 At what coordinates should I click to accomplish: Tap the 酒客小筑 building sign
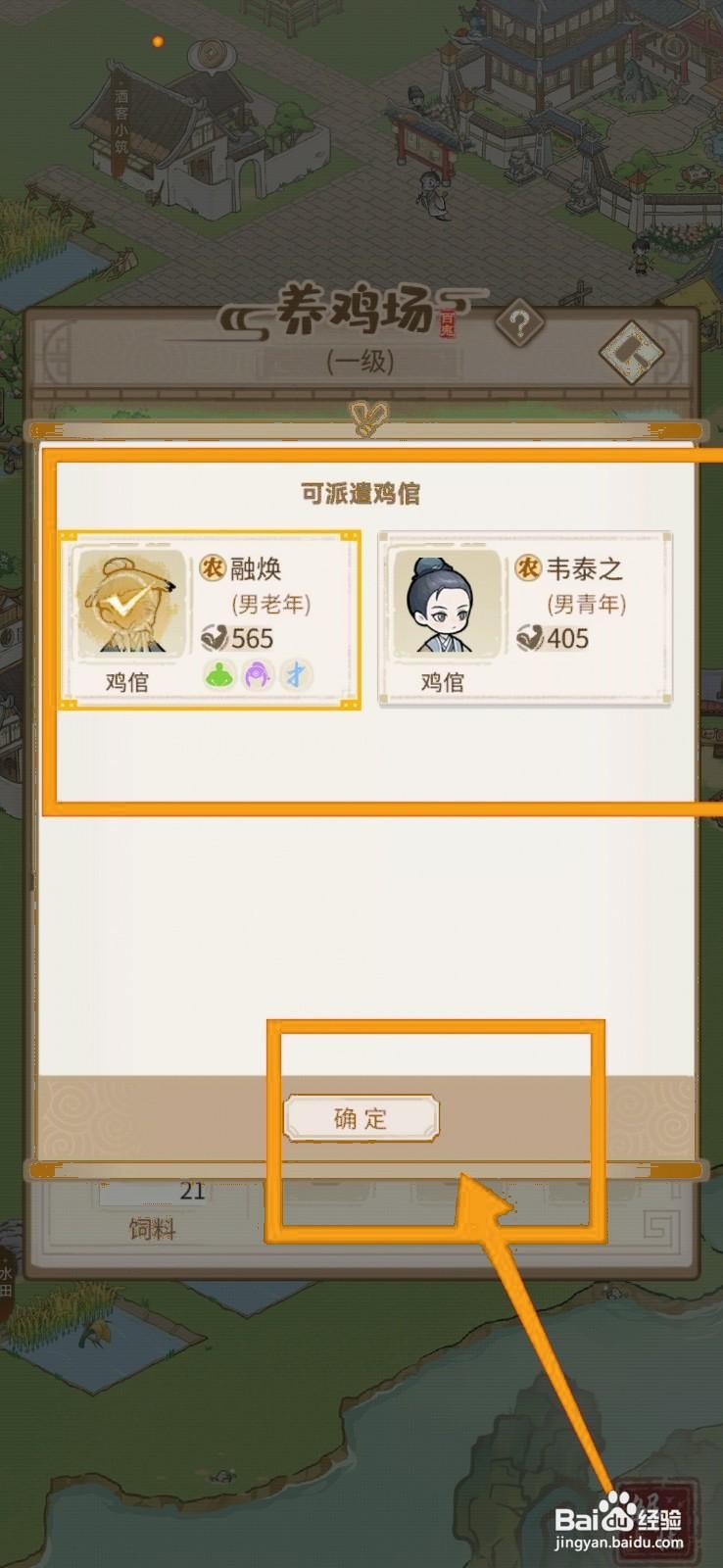(121, 122)
